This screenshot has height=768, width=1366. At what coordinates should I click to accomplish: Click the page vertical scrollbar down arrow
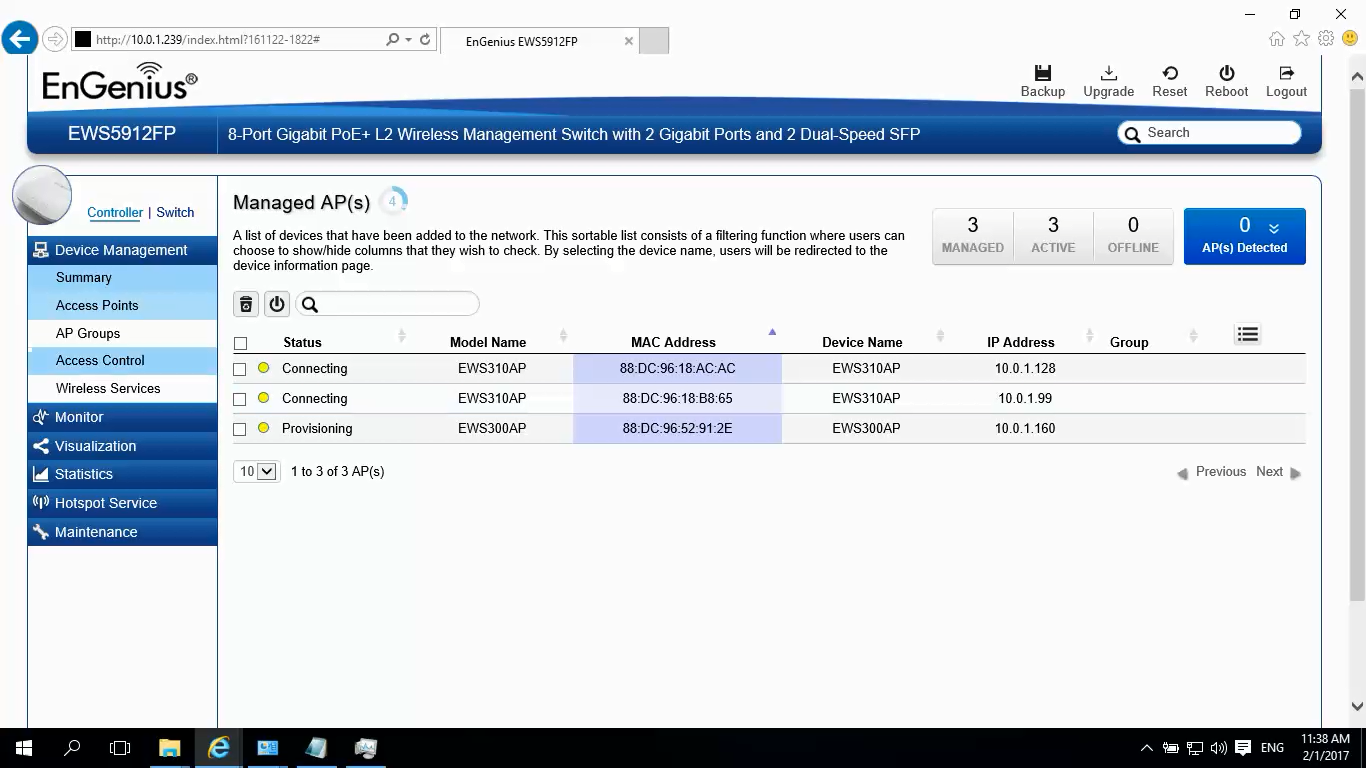1357,706
